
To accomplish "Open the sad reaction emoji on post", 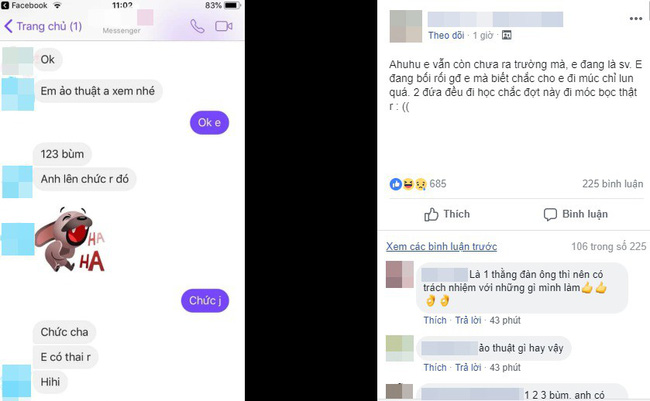I will (x=421, y=184).
